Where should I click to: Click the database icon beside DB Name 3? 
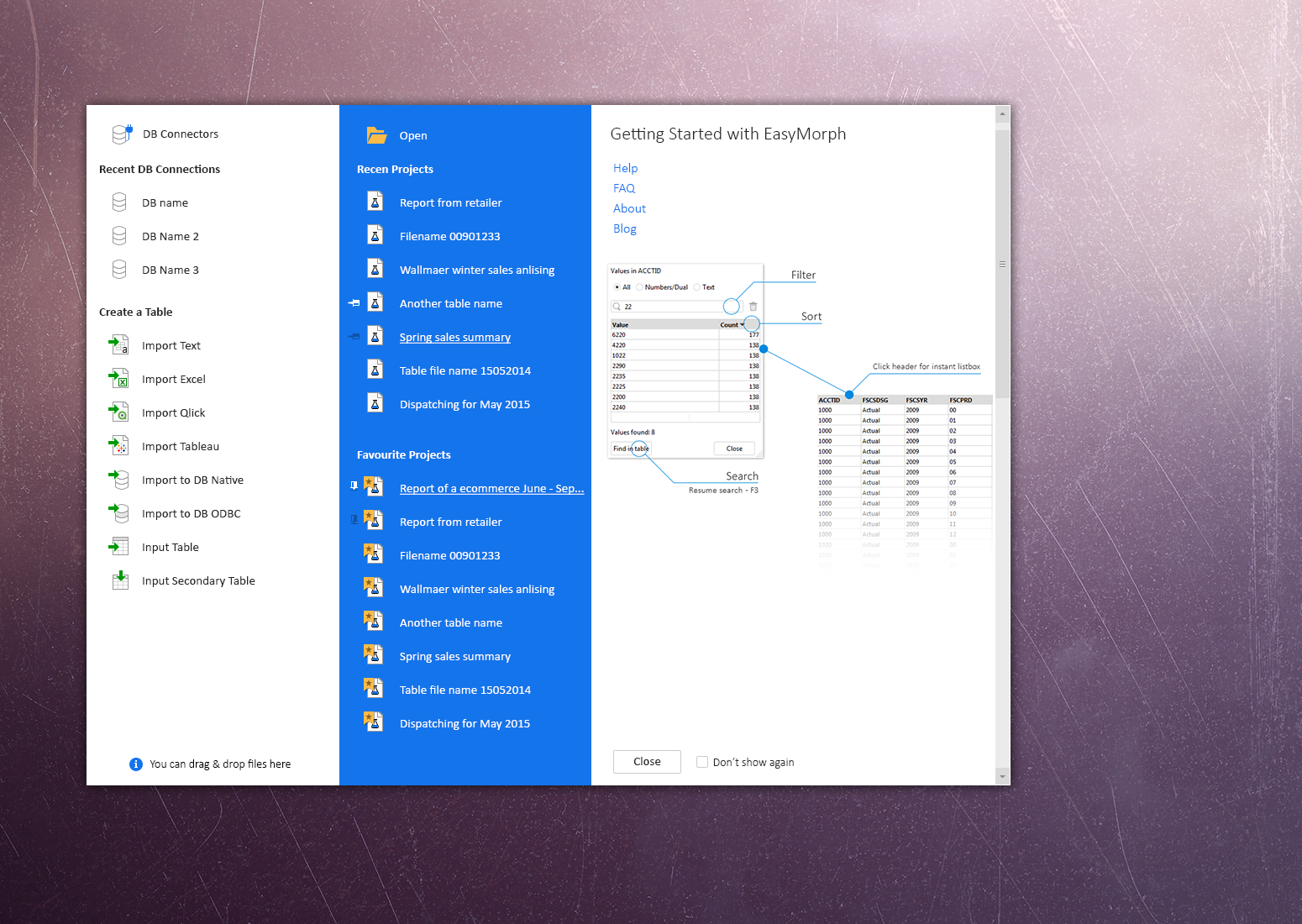[119, 270]
